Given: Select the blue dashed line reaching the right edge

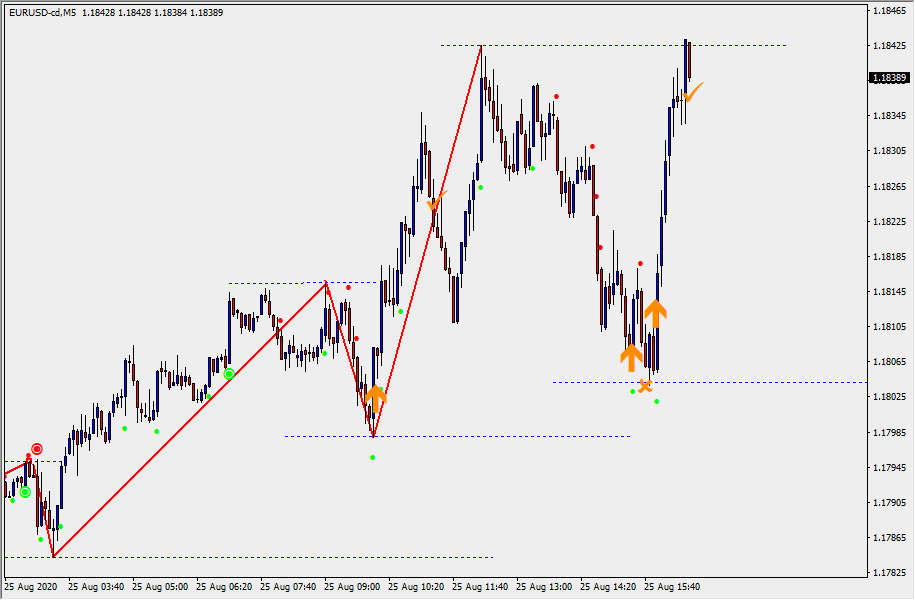Looking at the screenshot, I should tap(750, 382).
